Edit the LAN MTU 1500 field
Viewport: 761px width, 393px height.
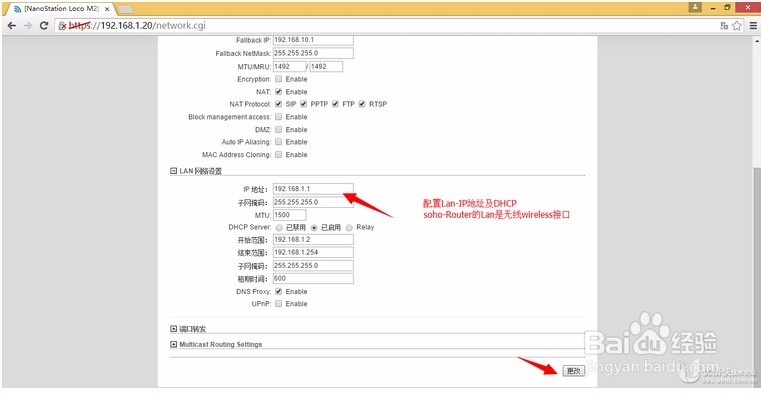coord(289,214)
